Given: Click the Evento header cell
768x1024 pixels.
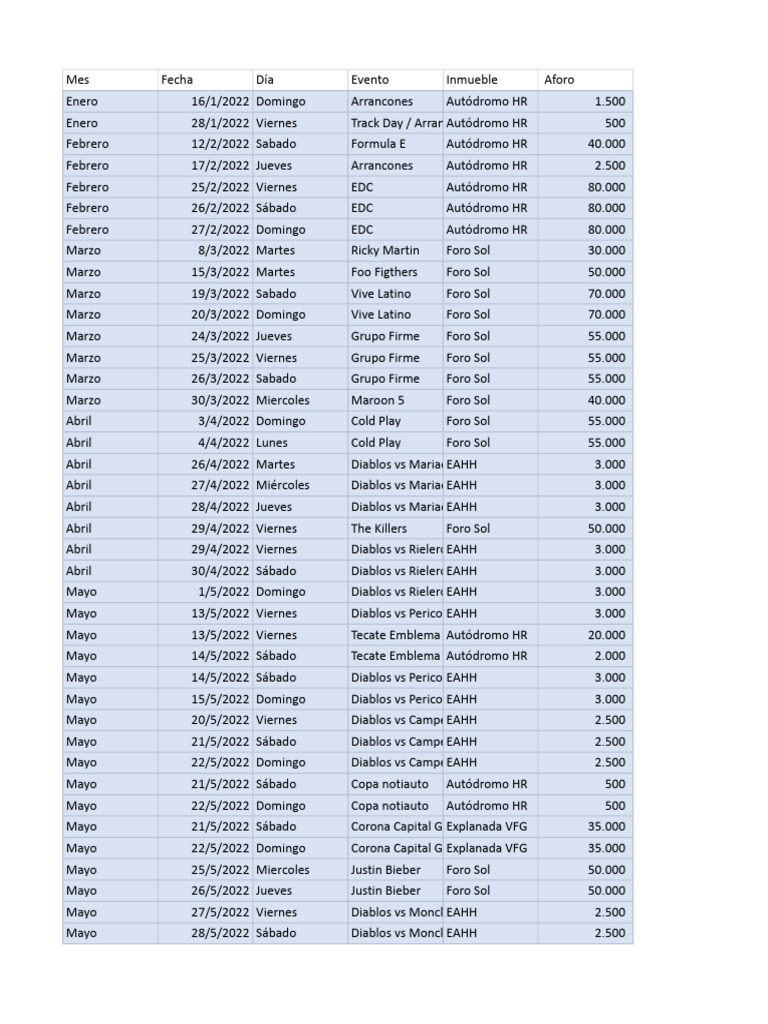Looking at the screenshot, I should click(x=395, y=80).
